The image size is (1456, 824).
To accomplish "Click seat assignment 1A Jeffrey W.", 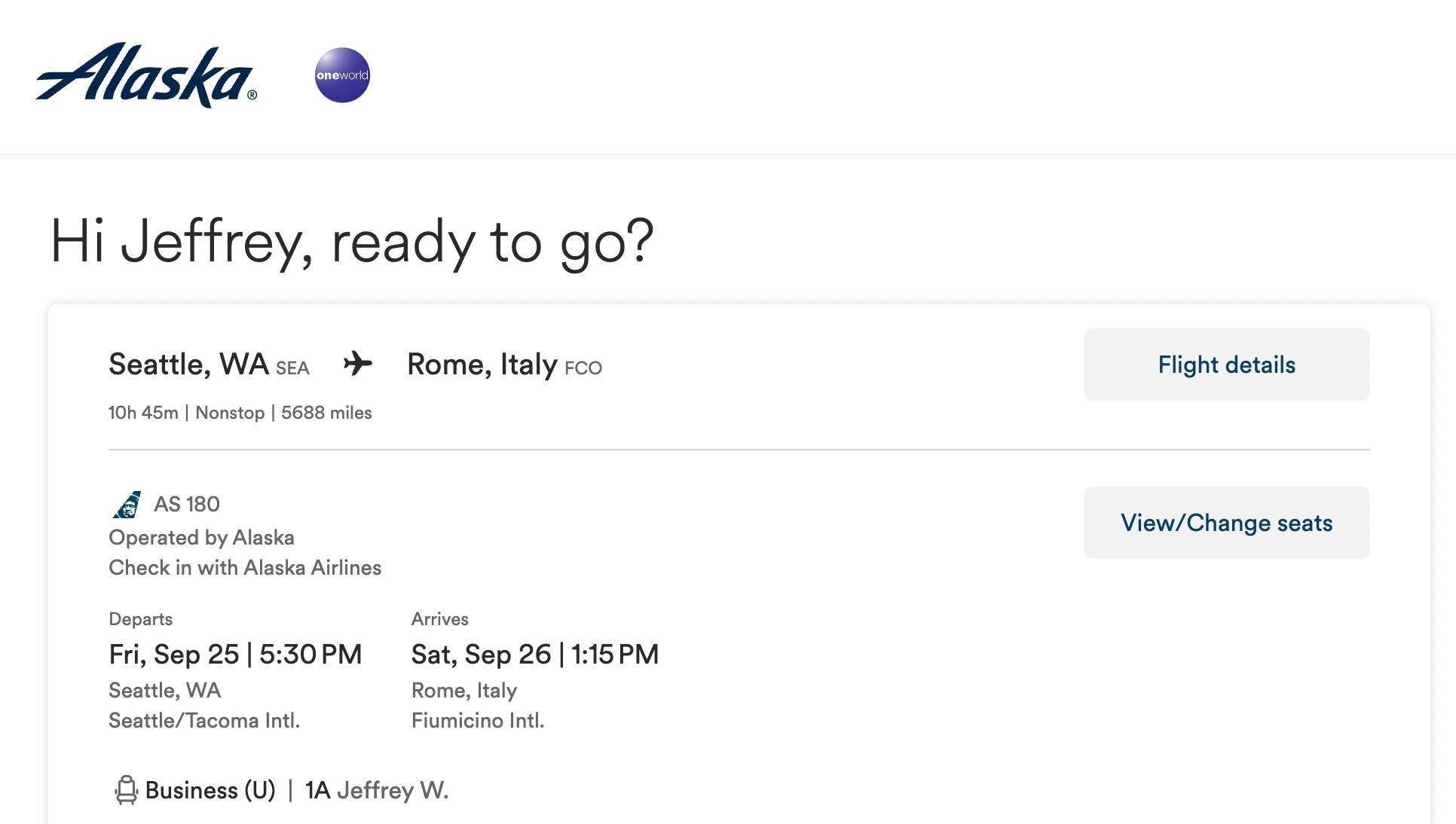I will coord(376,790).
